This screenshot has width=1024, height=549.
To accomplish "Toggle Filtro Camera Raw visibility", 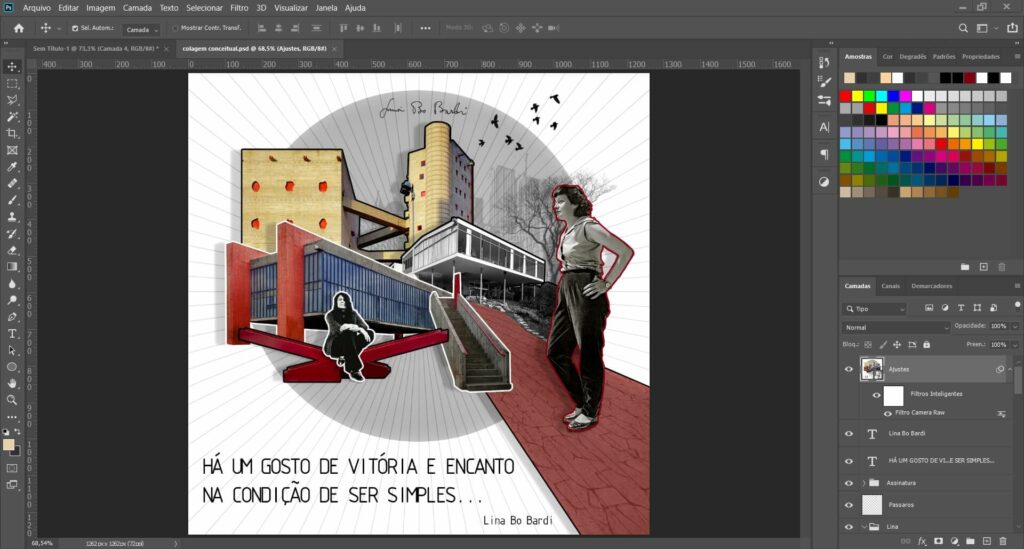I will [888, 413].
